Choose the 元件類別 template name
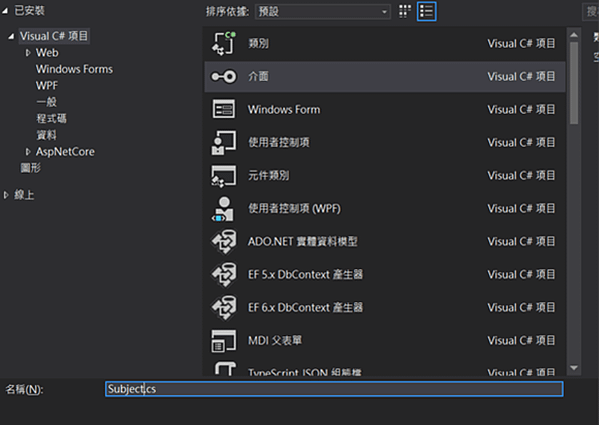The height and width of the screenshot is (425, 599). 269,176
